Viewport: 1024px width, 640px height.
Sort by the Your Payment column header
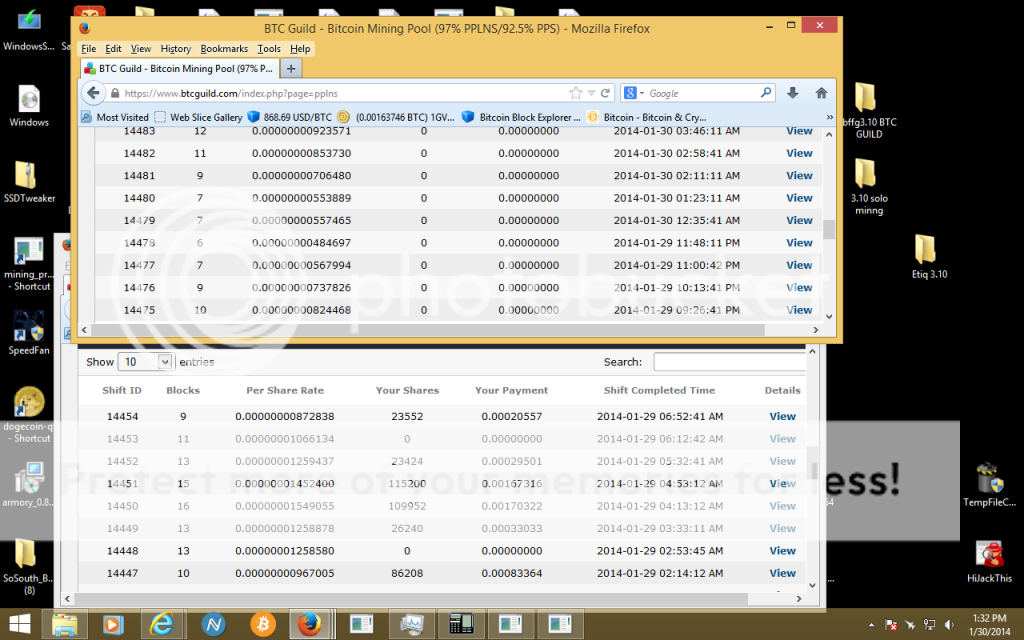pyautogui.click(x=511, y=391)
